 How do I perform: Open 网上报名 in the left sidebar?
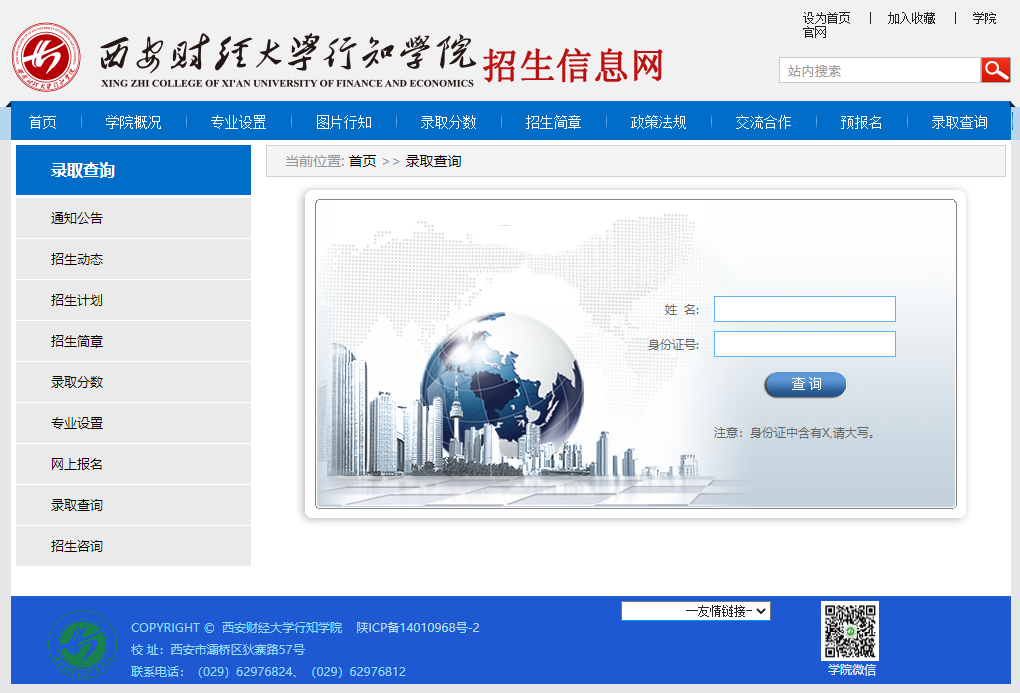pyautogui.click(x=133, y=464)
